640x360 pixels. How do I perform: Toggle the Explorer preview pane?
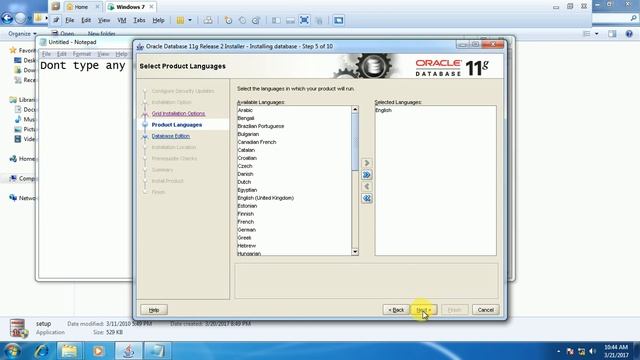click(612, 33)
